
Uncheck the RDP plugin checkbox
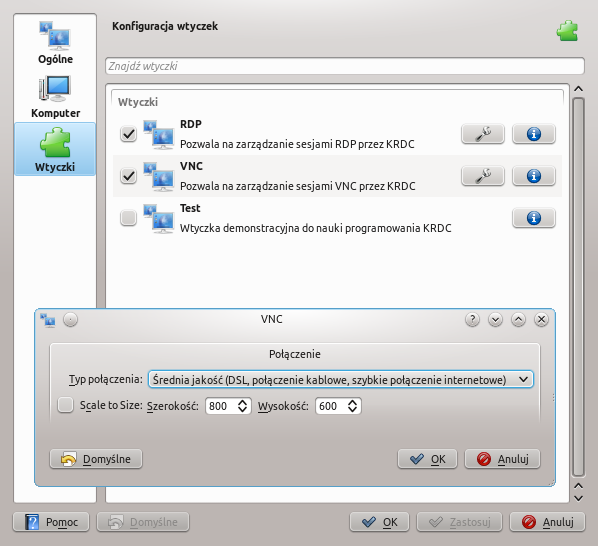click(x=128, y=134)
